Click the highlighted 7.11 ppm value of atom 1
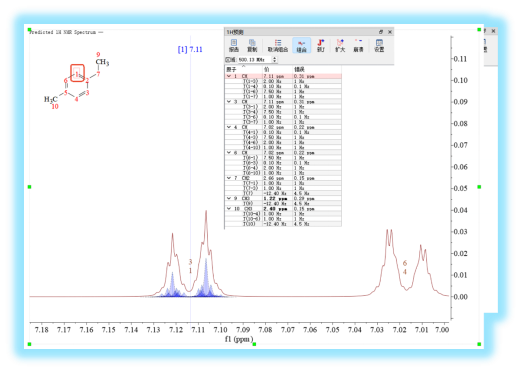Screen dimensions: 523x373 [274, 76]
